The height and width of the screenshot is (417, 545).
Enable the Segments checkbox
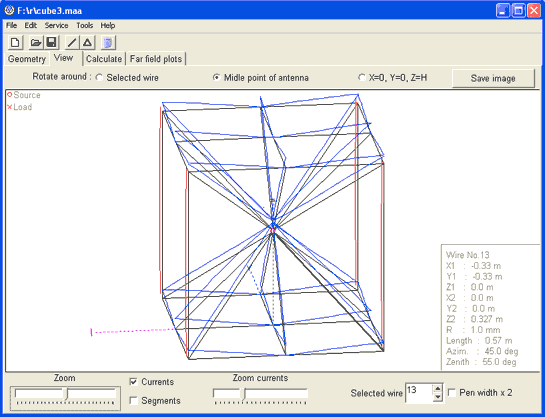(x=133, y=401)
